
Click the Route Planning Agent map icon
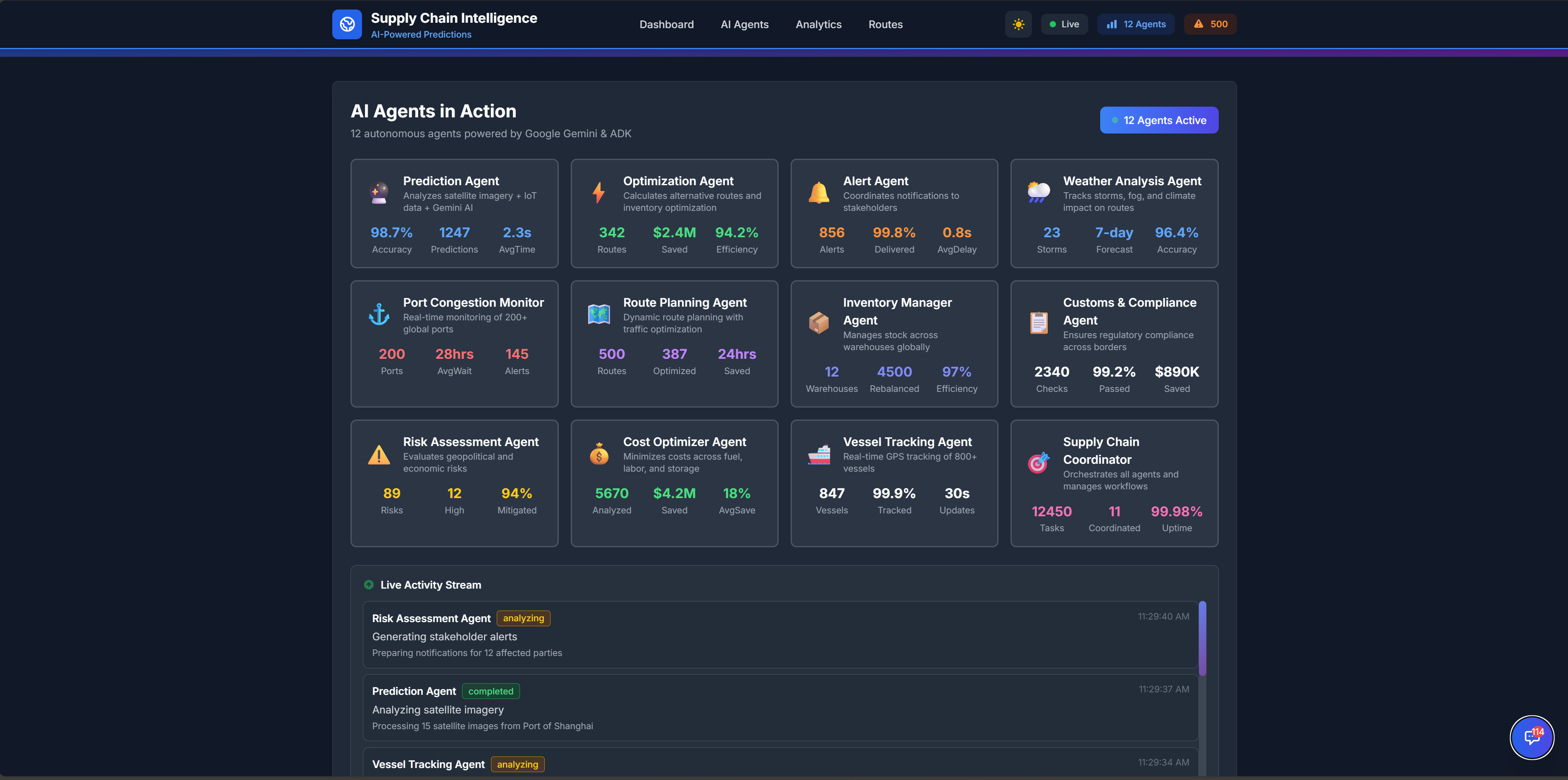[x=599, y=315]
